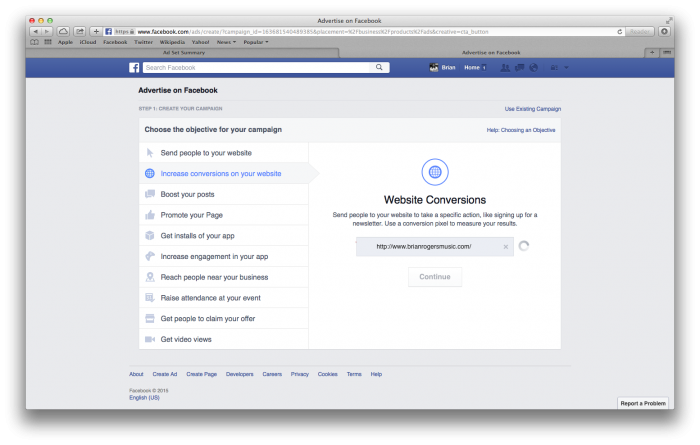This screenshot has width=700, height=445.
Task: Select Get video views objective
Action: [224, 339]
